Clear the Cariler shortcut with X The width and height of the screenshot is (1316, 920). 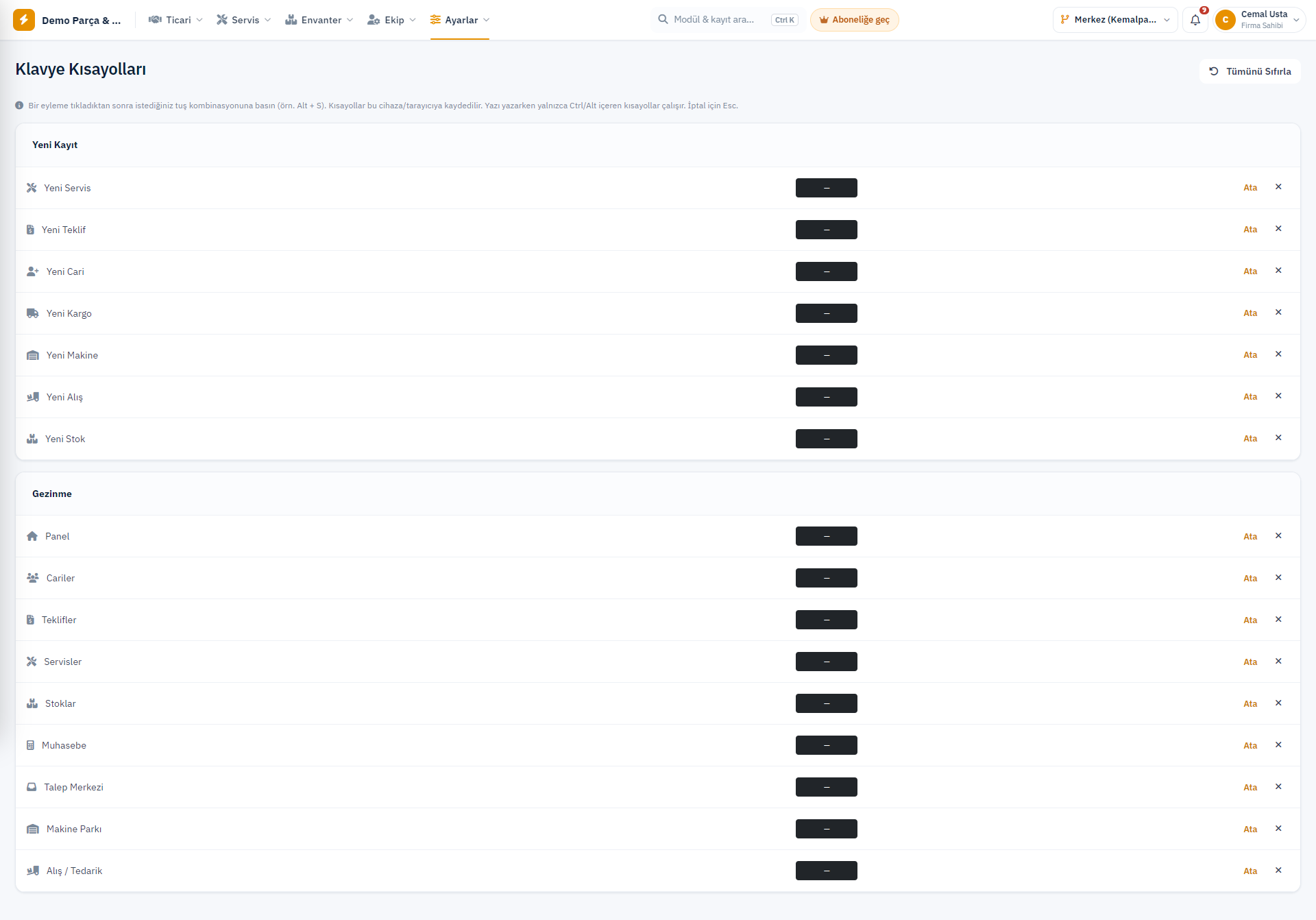pyautogui.click(x=1278, y=578)
